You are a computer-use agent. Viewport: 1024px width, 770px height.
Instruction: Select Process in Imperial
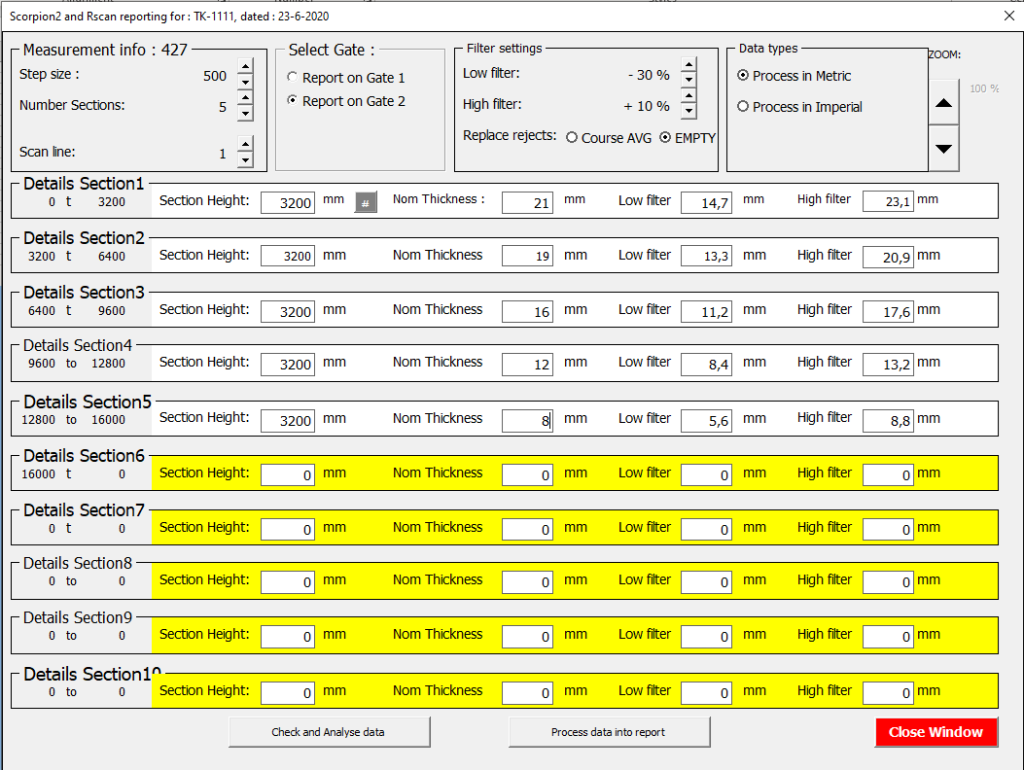point(800,107)
